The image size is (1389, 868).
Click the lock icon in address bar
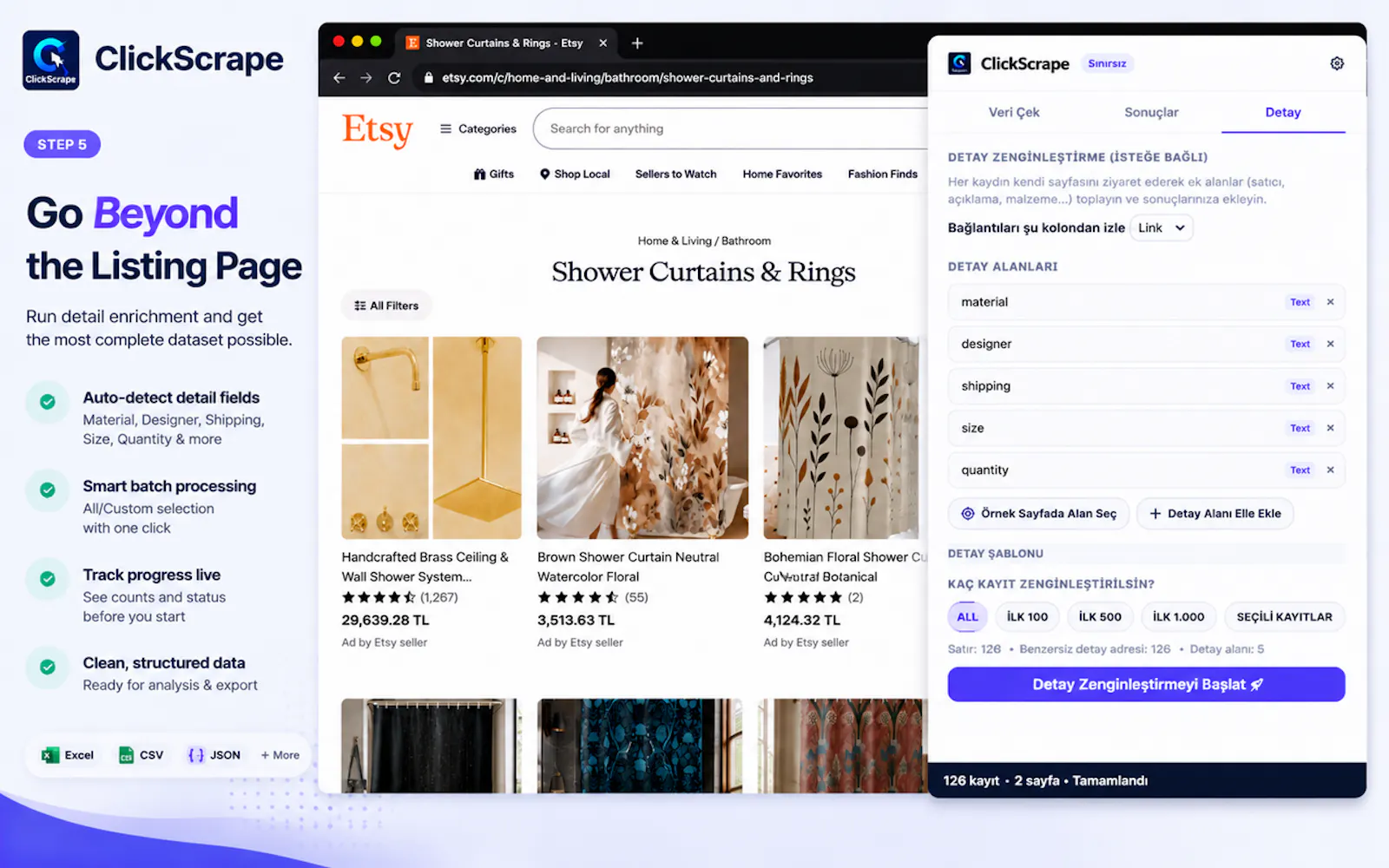click(x=428, y=78)
